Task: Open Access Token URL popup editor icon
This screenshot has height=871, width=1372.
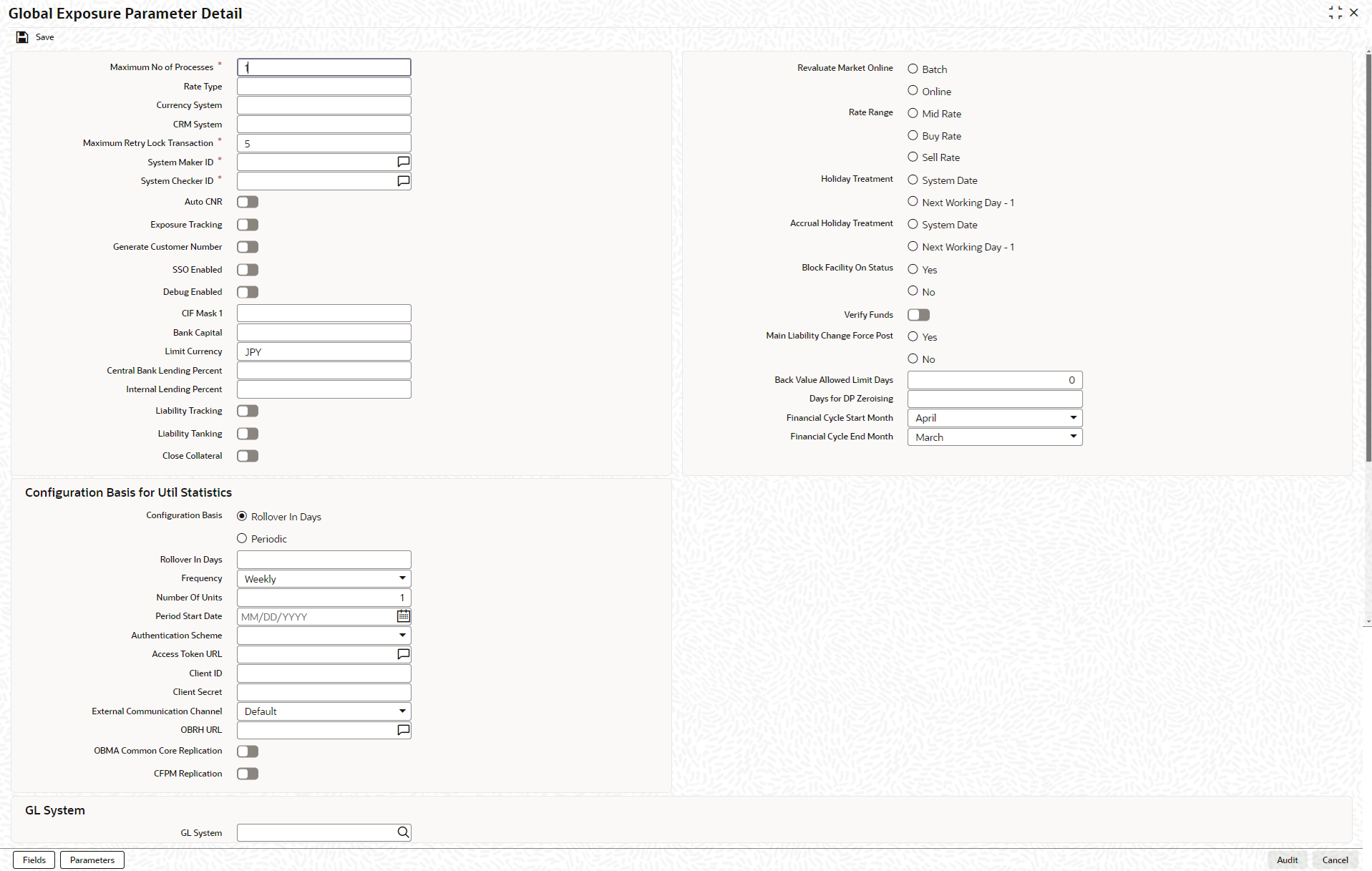Action: click(x=404, y=654)
